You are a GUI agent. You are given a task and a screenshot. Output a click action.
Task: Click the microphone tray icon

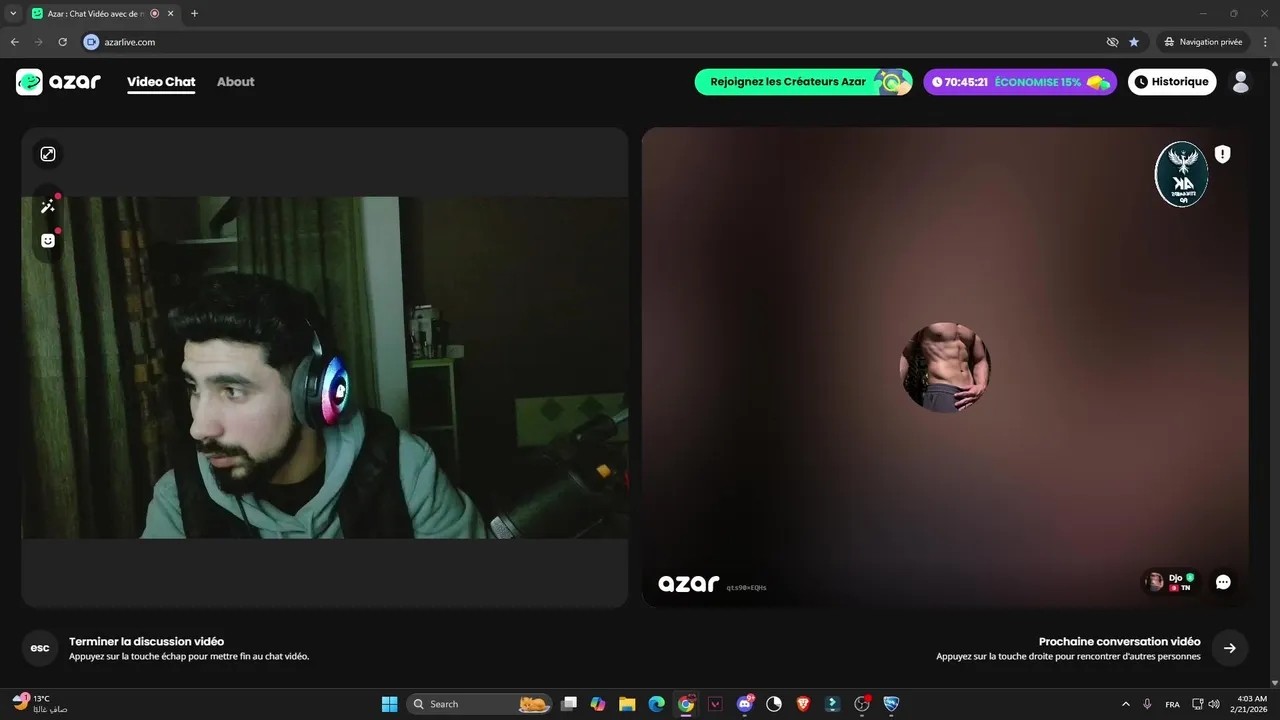click(x=1147, y=704)
